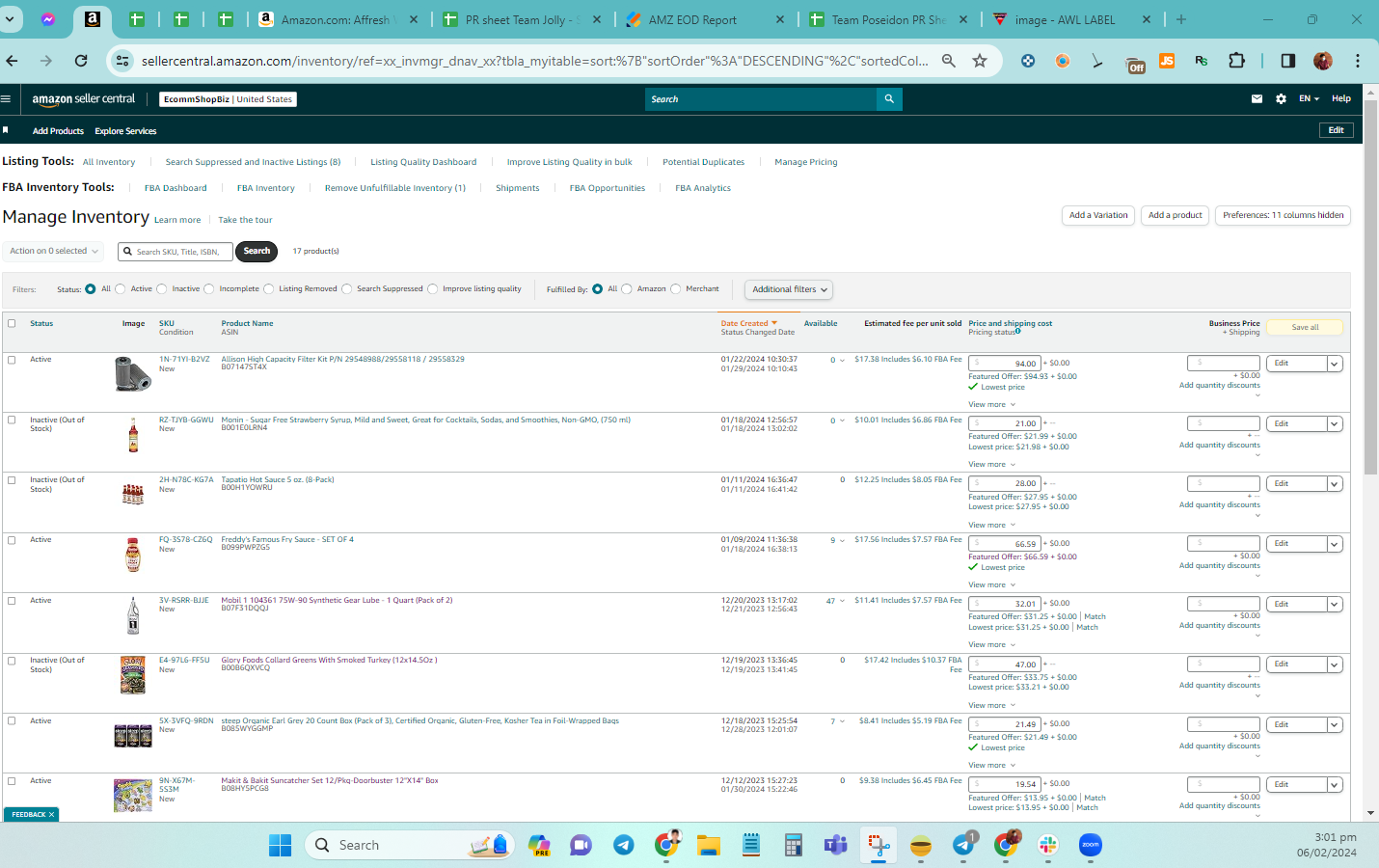
Task: Select the Listing Removed filter
Action: [x=268, y=288]
